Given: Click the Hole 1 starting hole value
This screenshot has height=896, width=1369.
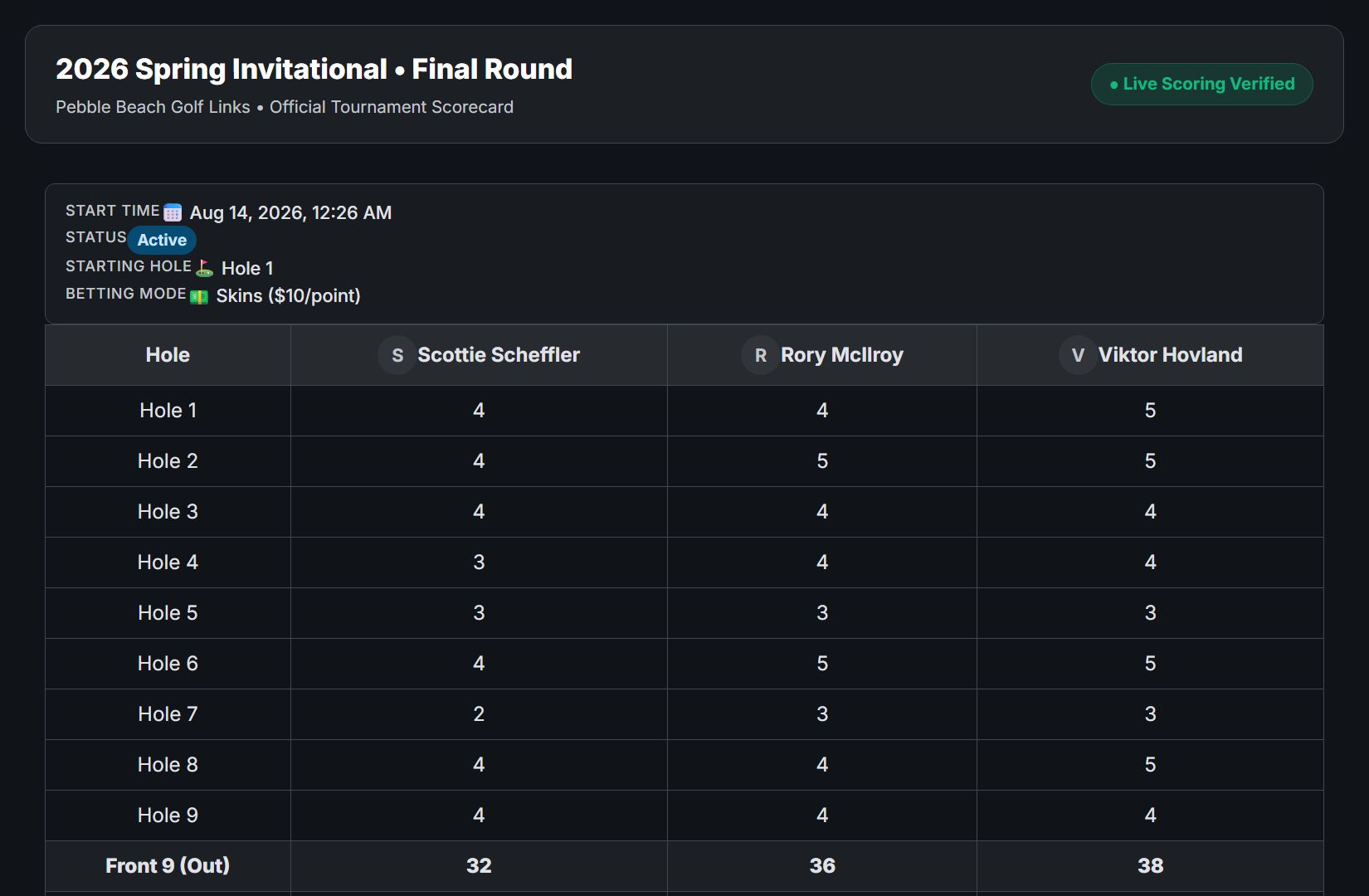Looking at the screenshot, I should tap(247, 268).
